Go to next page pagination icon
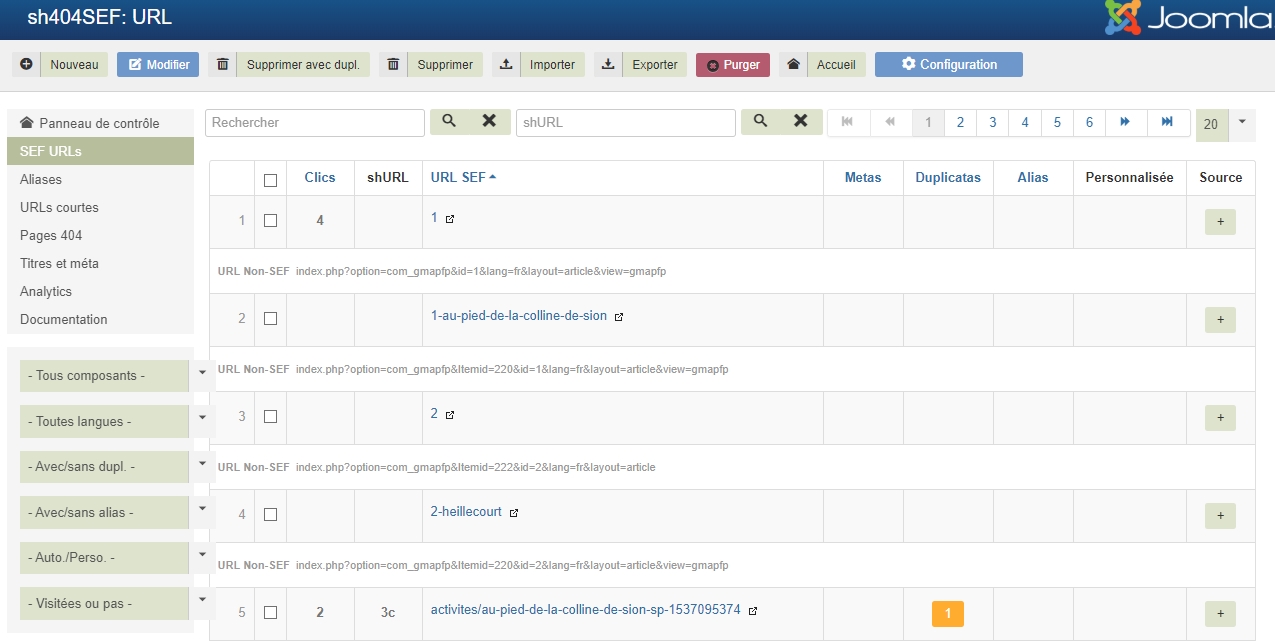 1125,122
